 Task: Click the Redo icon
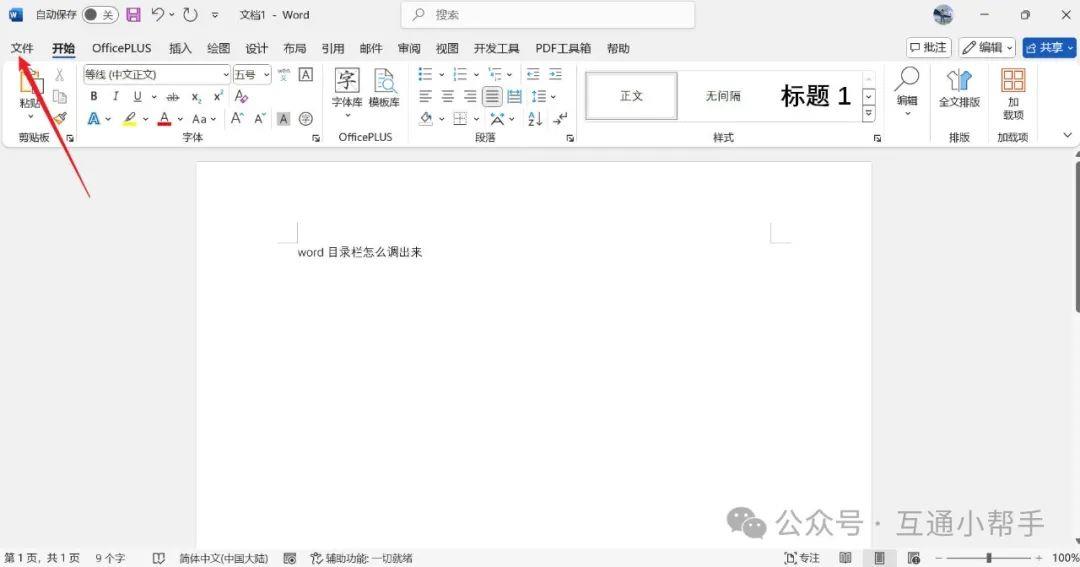190,14
